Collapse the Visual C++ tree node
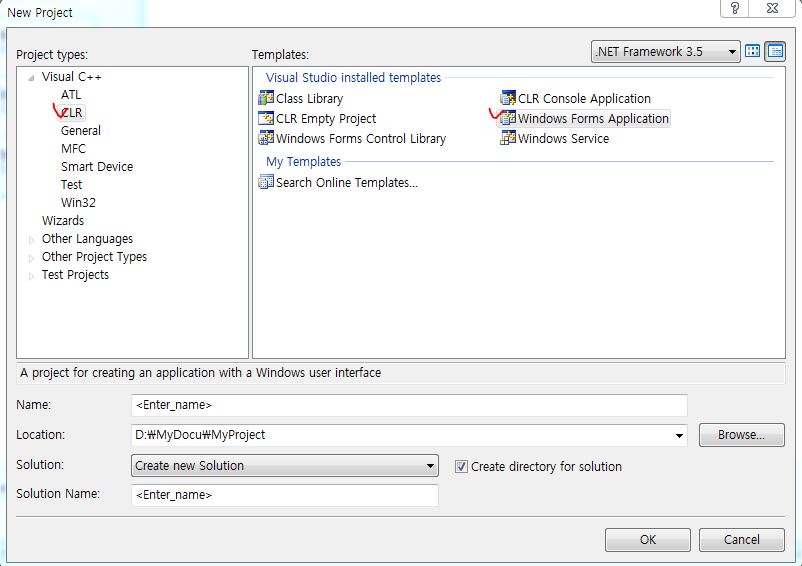The height and width of the screenshot is (566, 802). pos(31,78)
